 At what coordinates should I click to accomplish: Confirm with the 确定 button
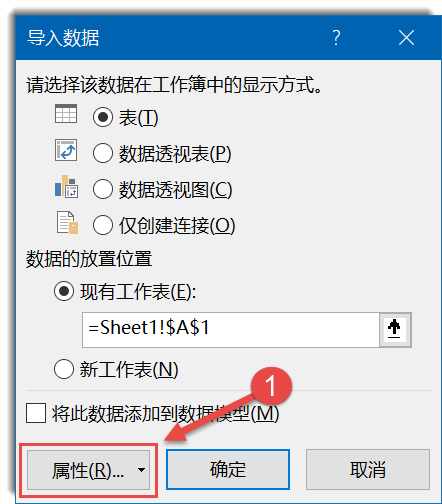pyautogui.click(x=228, y=469)
